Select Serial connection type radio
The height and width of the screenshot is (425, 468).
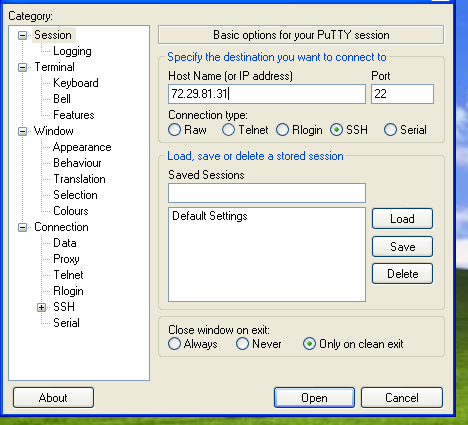point(390,130)
